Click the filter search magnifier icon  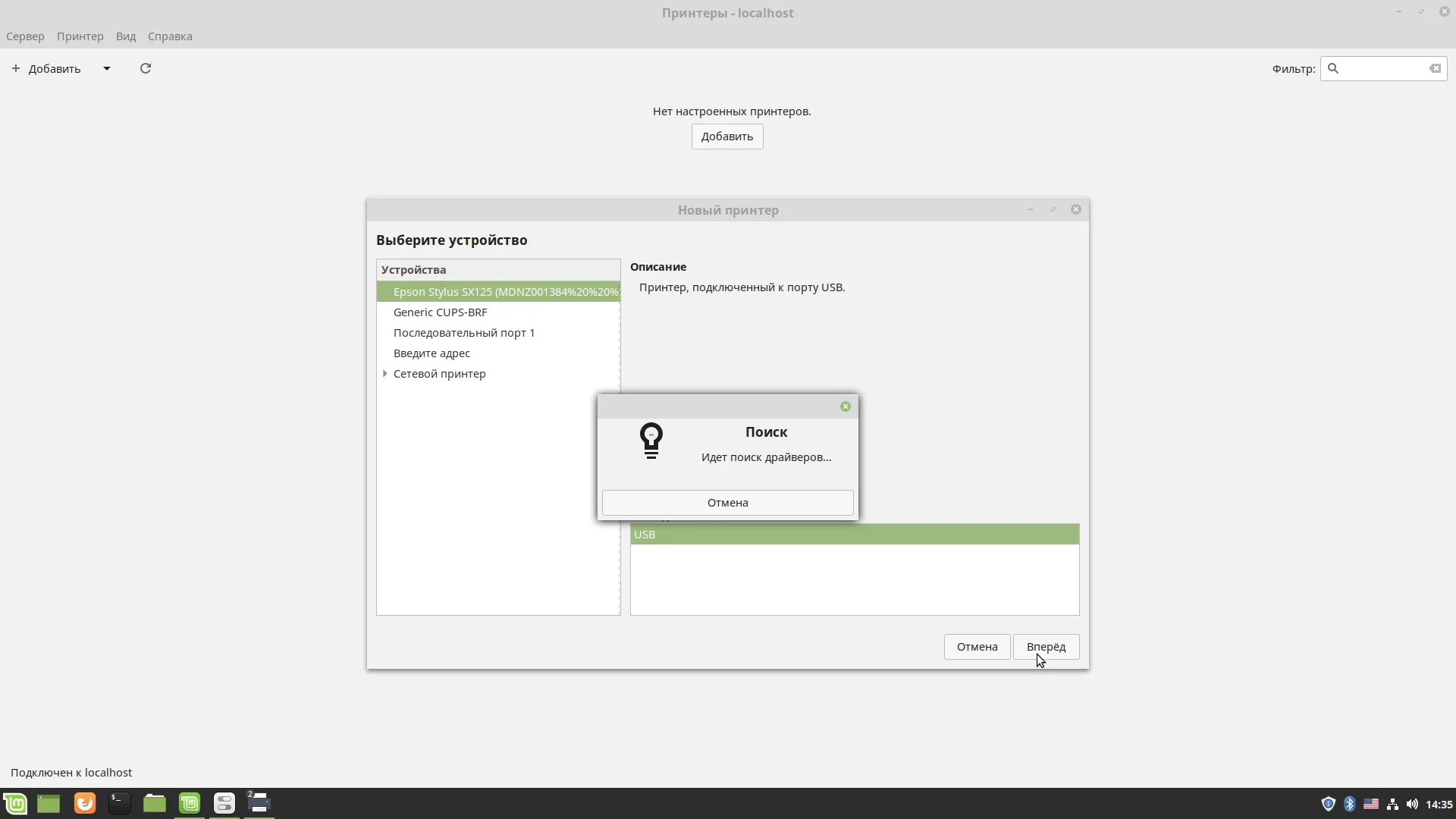[1333, 68]
